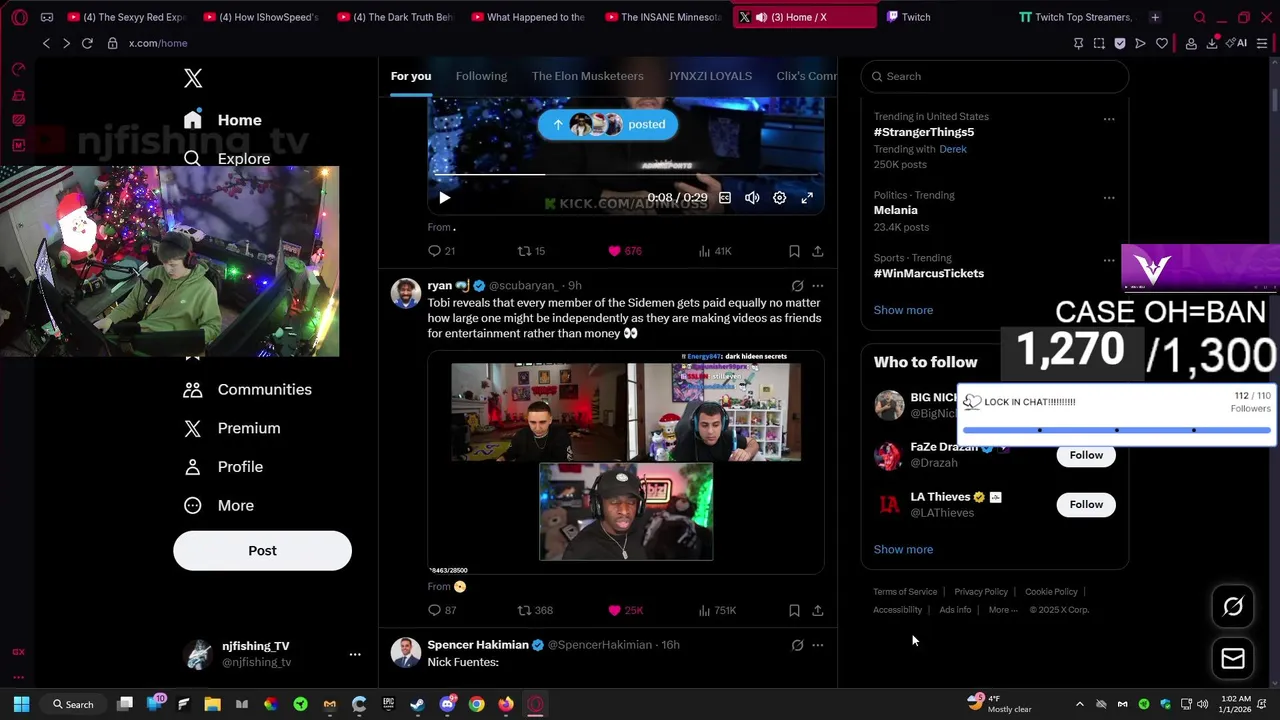Open more options on ryan's post

click(x=818, y=286)
